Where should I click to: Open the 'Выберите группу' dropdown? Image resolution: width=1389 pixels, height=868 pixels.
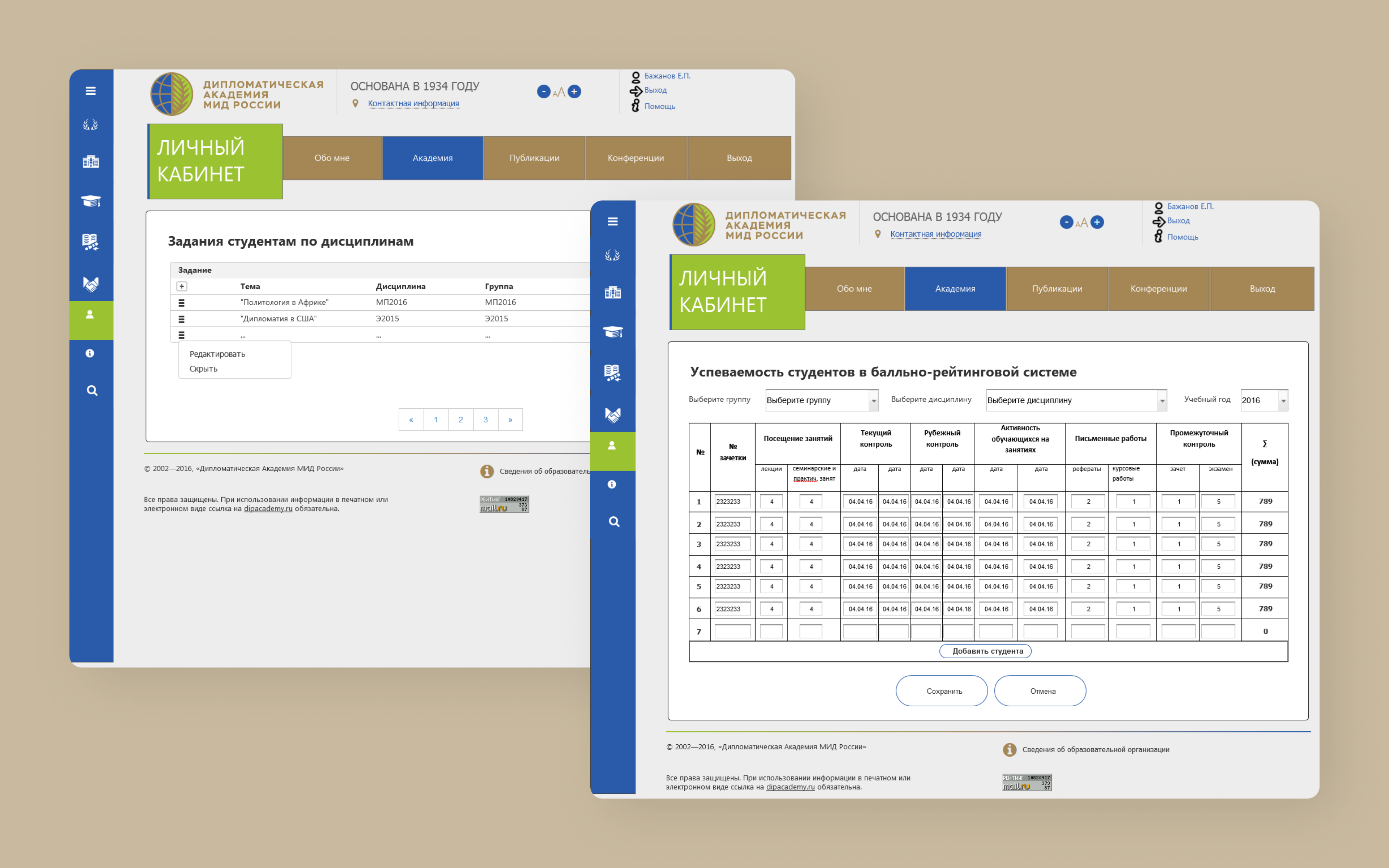pos(821,400)
